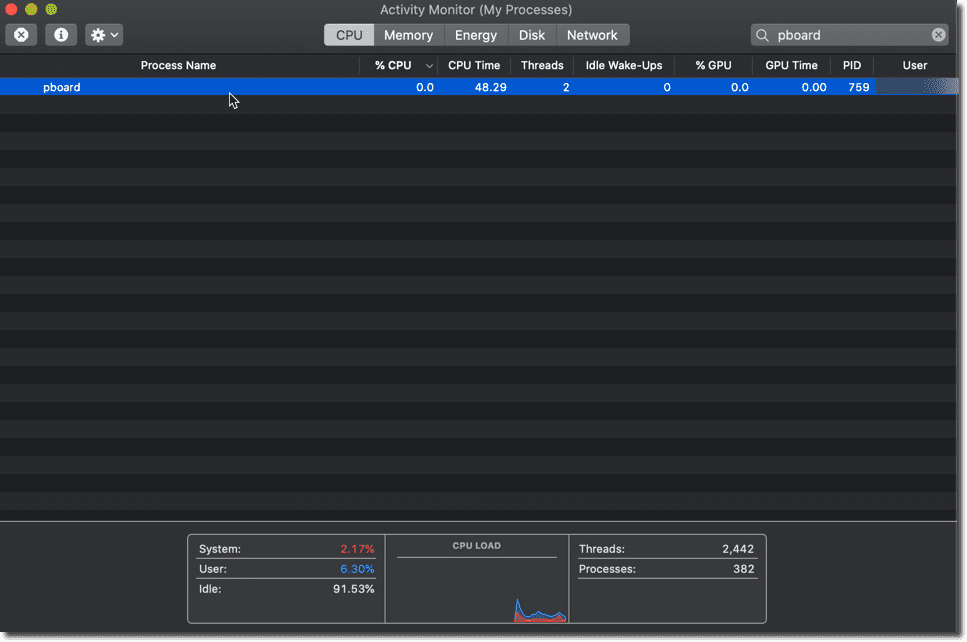Open the process info inspector icon
967x642 pixels.
click(61, 35)
